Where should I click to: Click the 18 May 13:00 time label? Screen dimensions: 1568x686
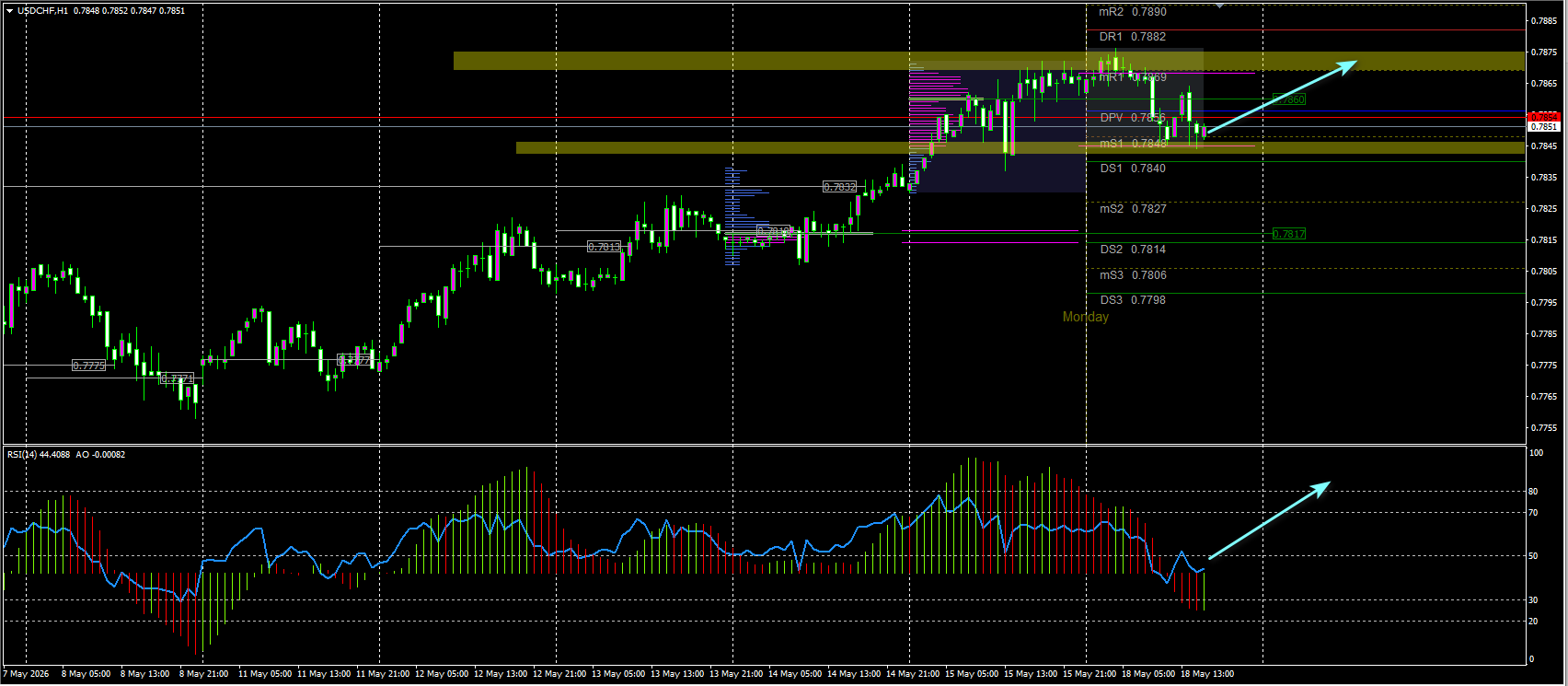tap(1207, 674)
